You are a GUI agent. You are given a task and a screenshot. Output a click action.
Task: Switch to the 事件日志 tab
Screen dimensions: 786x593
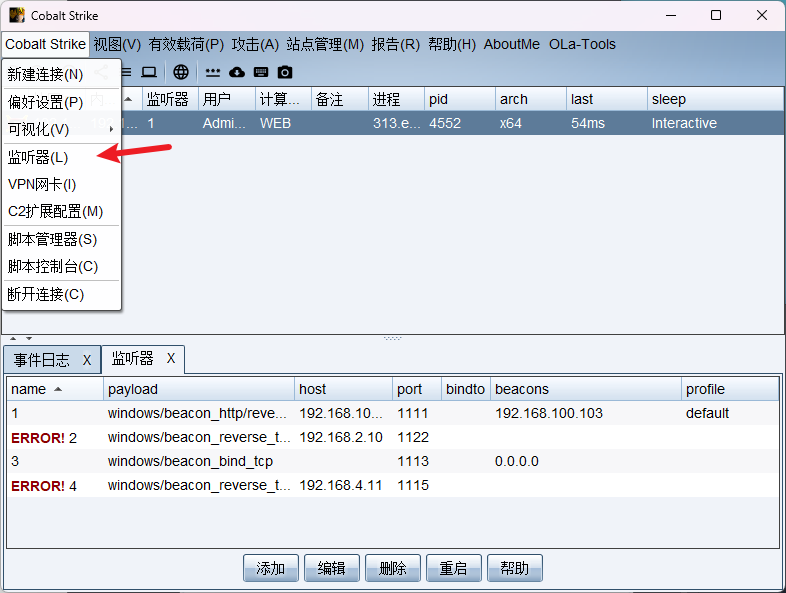point(42,360)
